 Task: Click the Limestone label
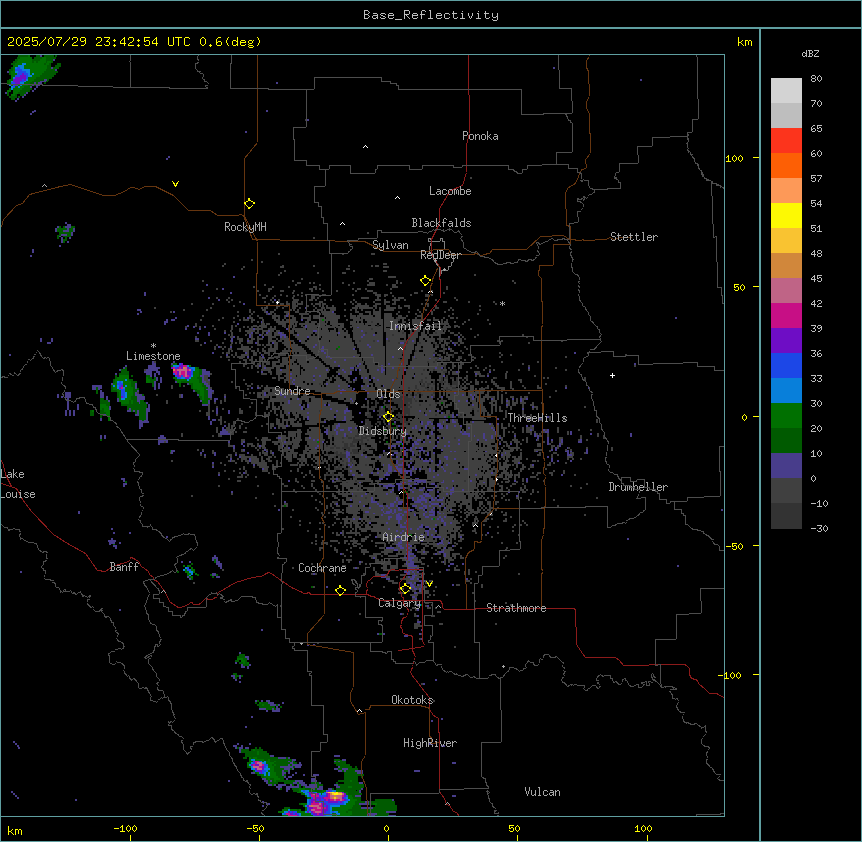[x=153, y=356]
